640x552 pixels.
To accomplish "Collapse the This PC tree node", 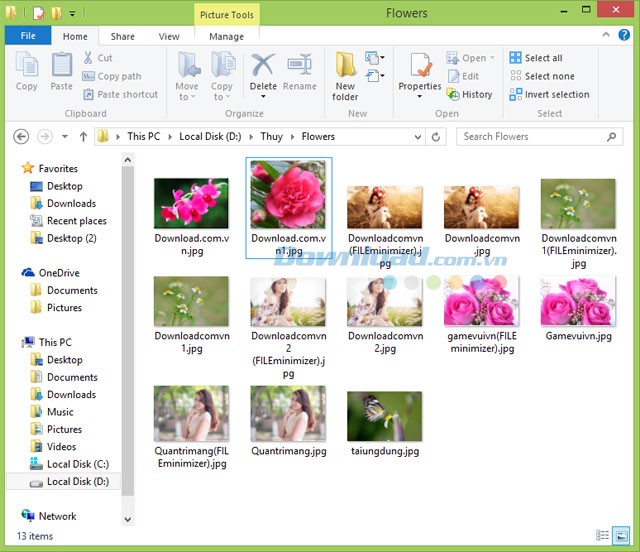I will pos(13,342).
